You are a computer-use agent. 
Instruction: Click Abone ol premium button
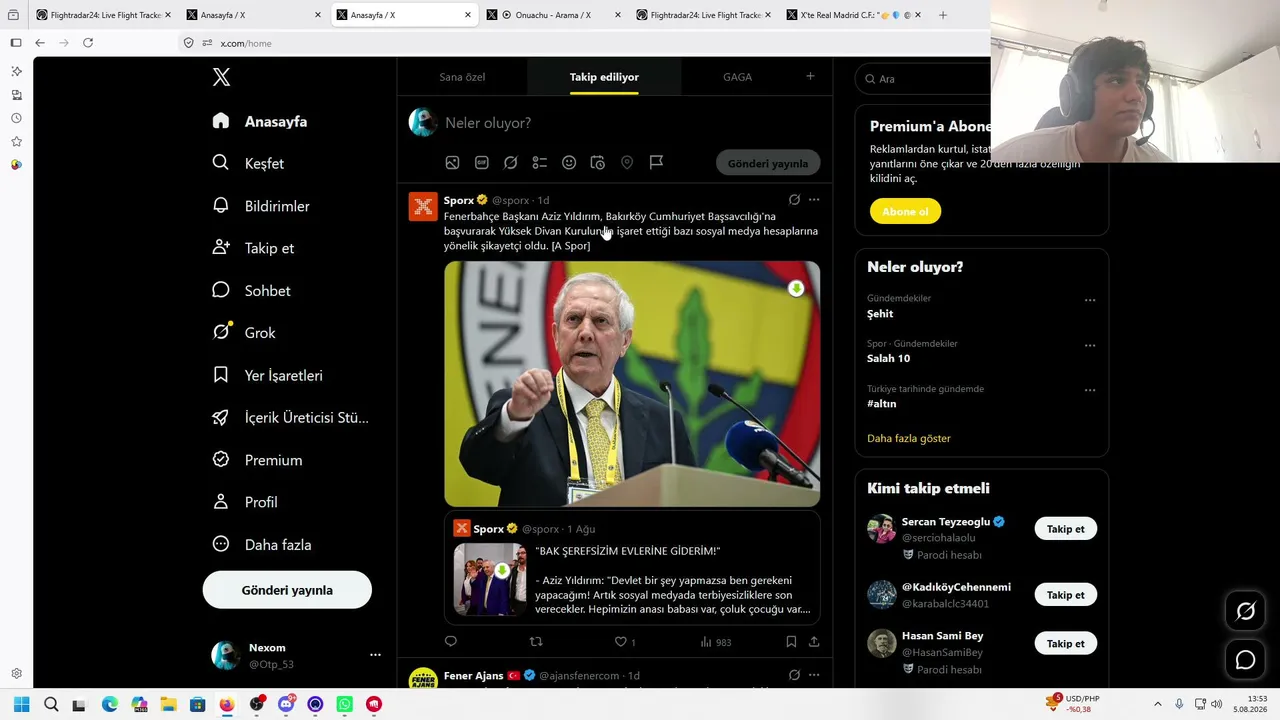(x=905, y=212)
